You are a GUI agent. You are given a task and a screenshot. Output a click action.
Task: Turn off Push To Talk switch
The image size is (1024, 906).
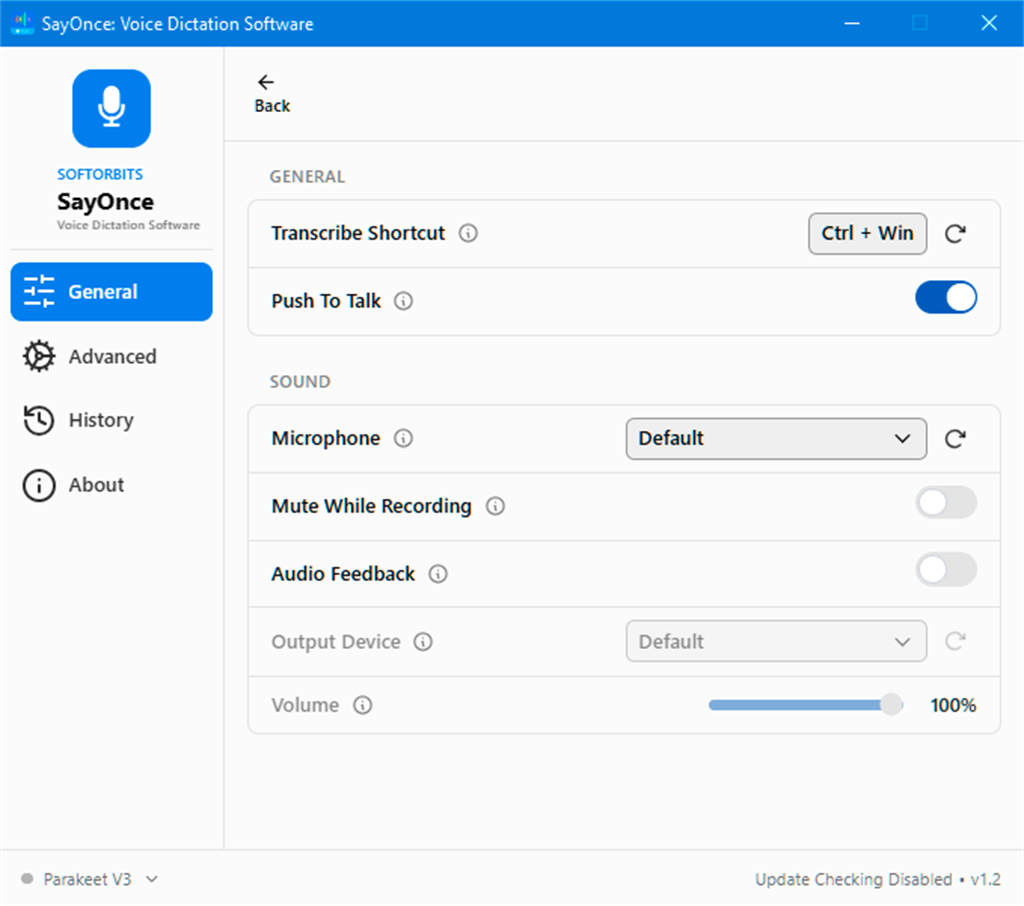click(946, 298)
